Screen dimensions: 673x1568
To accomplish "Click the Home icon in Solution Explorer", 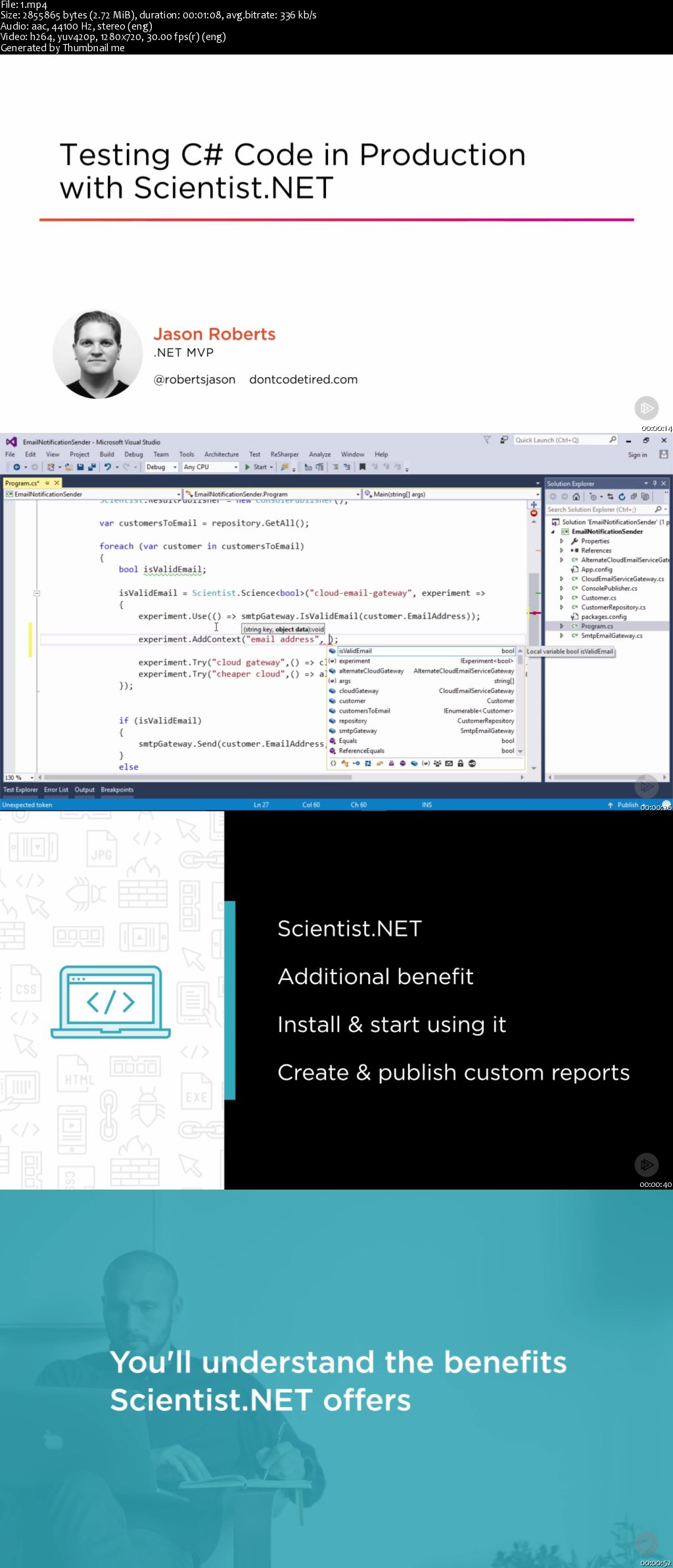I will point(576,497).
